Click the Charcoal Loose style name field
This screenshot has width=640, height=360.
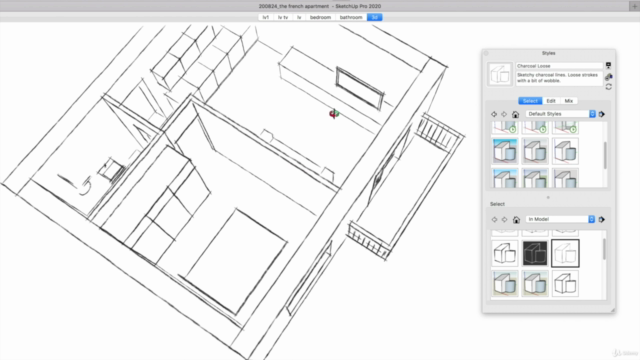pos(559,66)
